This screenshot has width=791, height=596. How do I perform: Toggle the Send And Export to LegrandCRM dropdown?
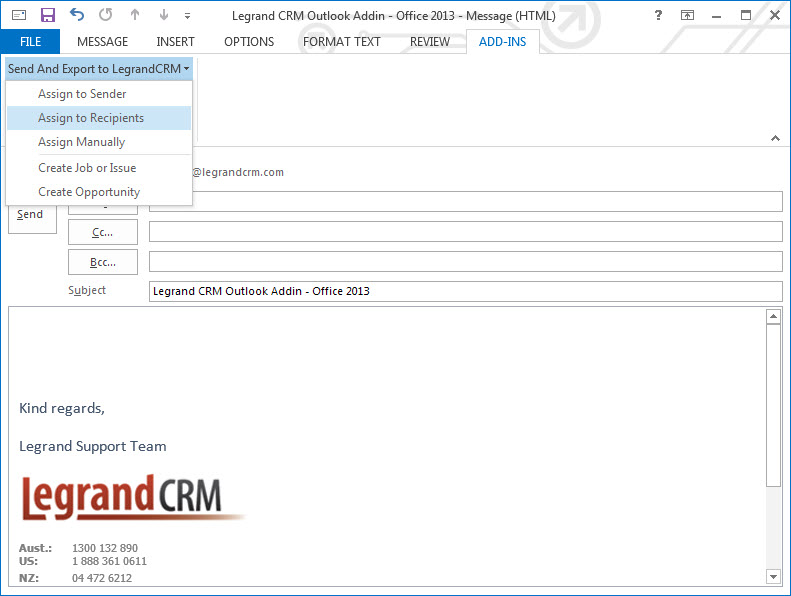[x=99, y=69]
